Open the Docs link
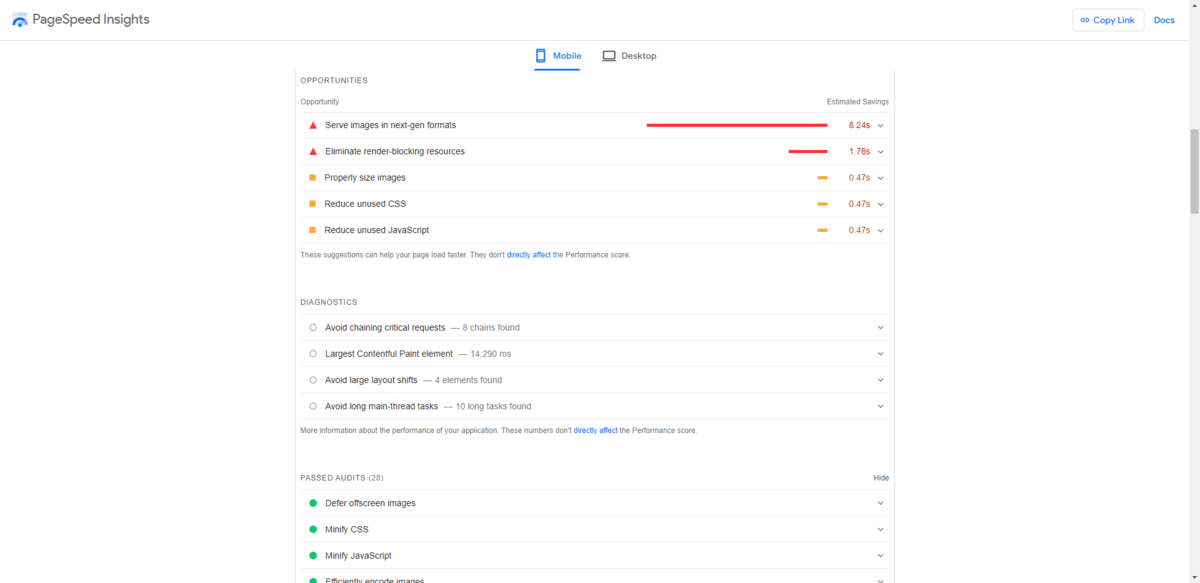 [1164, 20]
